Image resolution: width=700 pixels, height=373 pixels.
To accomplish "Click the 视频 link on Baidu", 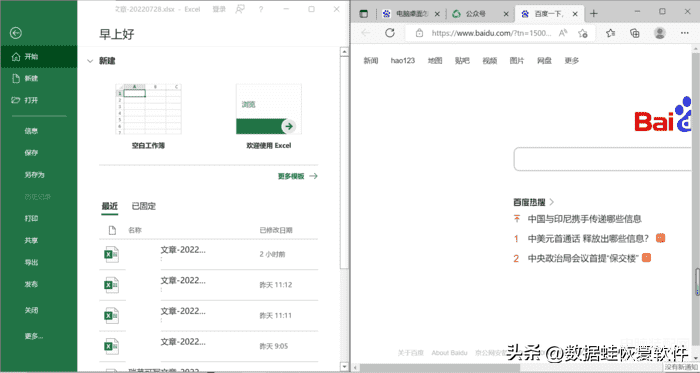I will point(490,61).
